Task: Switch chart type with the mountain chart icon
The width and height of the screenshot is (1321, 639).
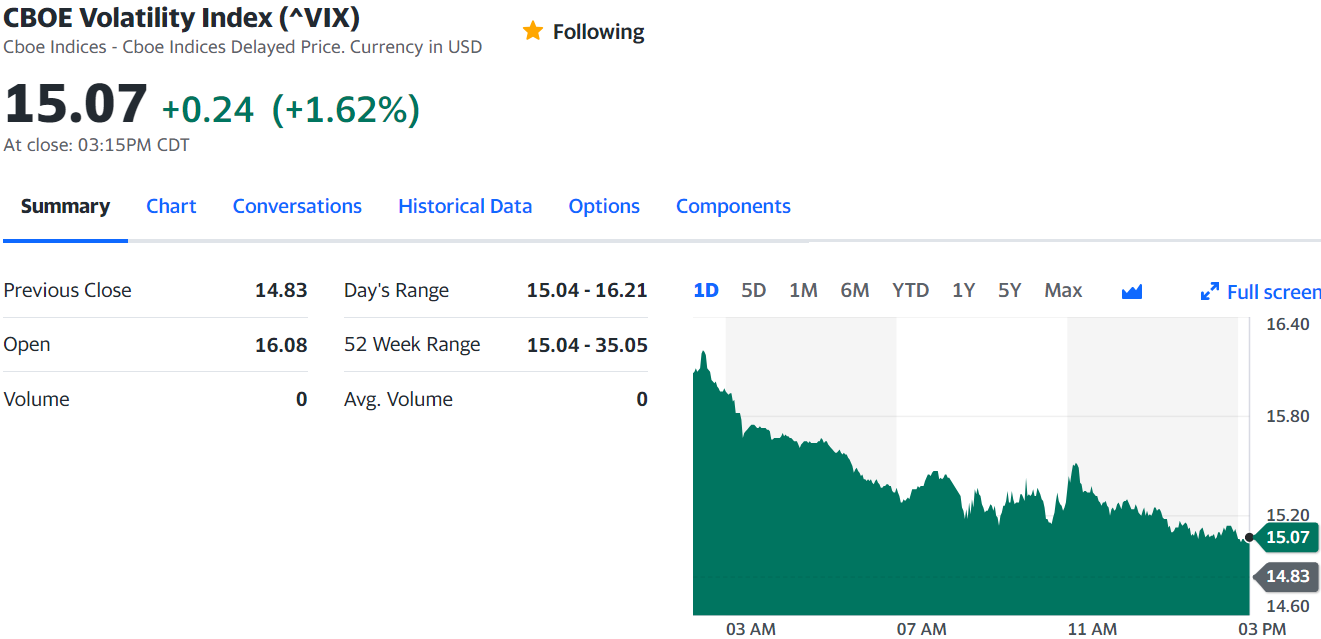Action: (1132, 291)
